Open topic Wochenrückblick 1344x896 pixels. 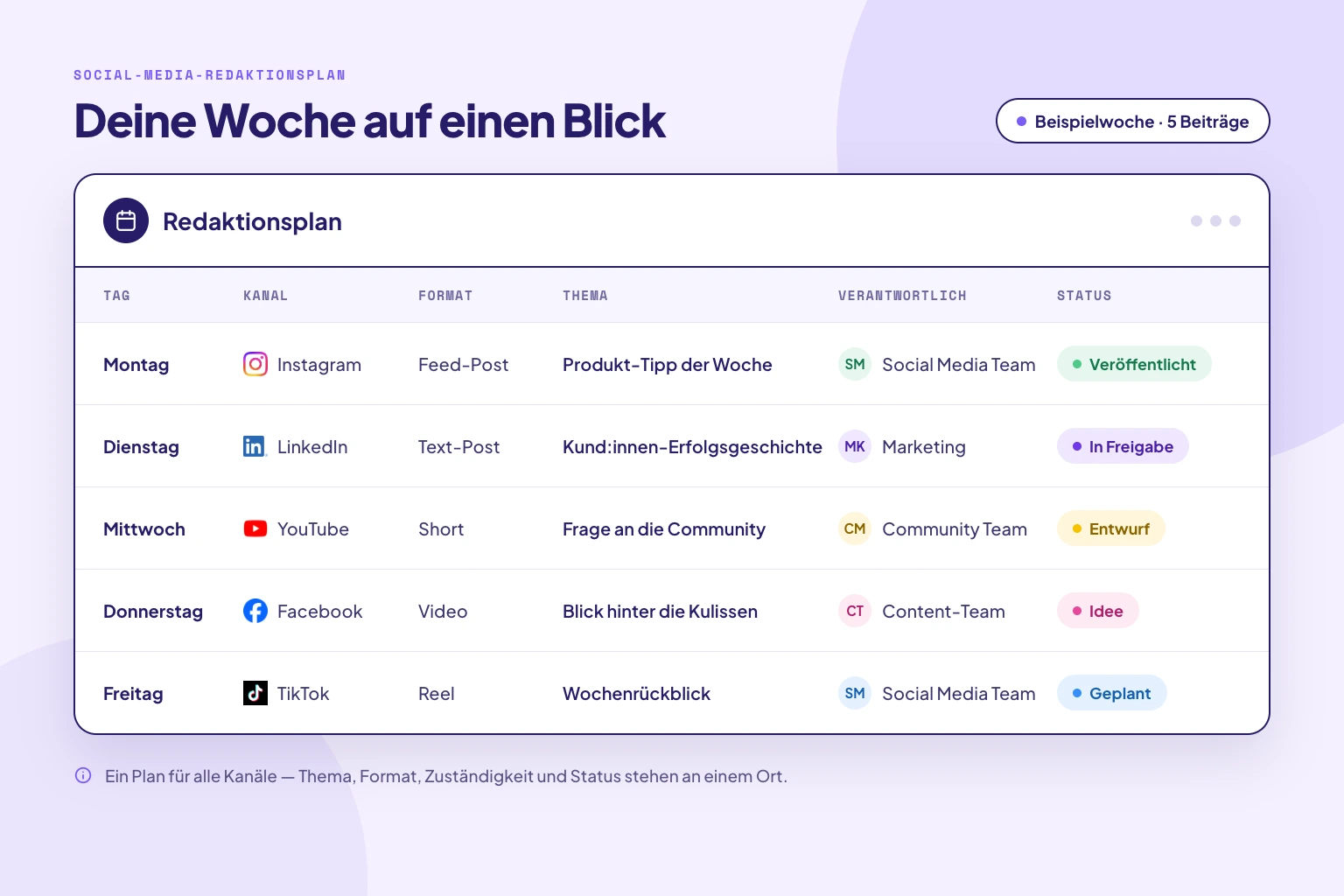point(636,694)
